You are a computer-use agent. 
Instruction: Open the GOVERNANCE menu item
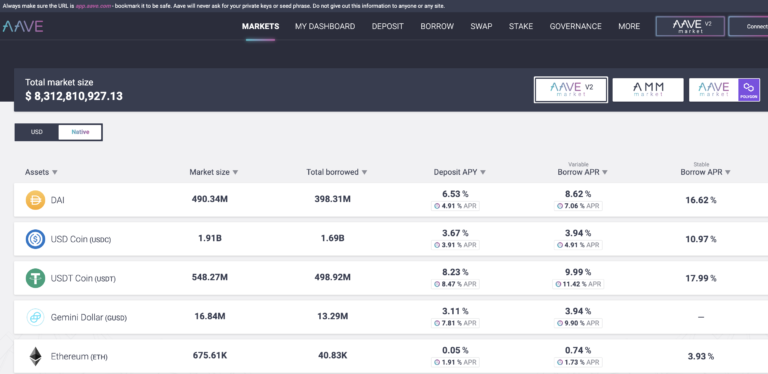point(576,26)
